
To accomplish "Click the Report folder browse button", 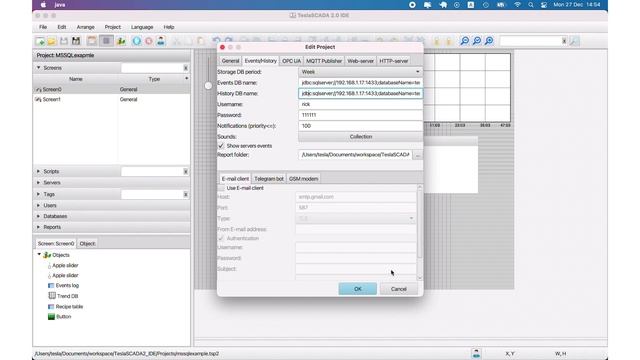I will coord(417,155).
